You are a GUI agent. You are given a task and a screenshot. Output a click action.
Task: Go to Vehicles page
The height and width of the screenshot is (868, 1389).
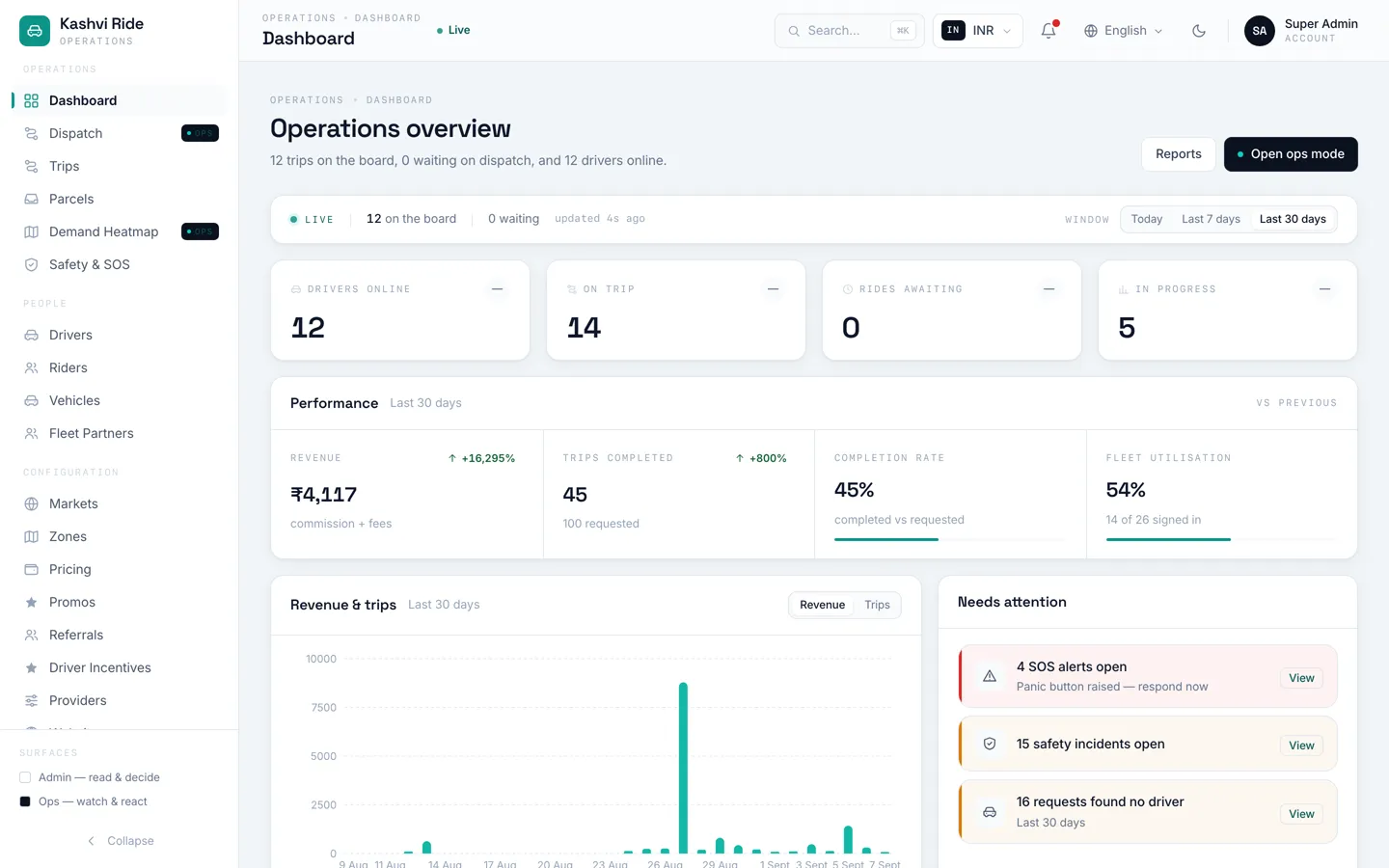click(120, 400)
